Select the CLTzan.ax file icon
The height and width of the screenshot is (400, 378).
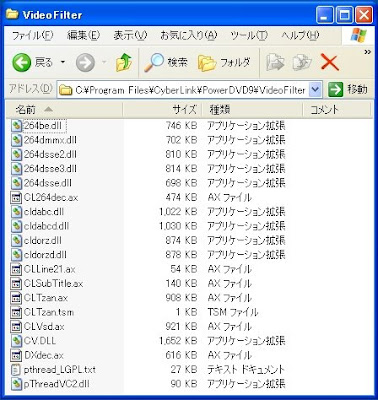coord(16,298)
